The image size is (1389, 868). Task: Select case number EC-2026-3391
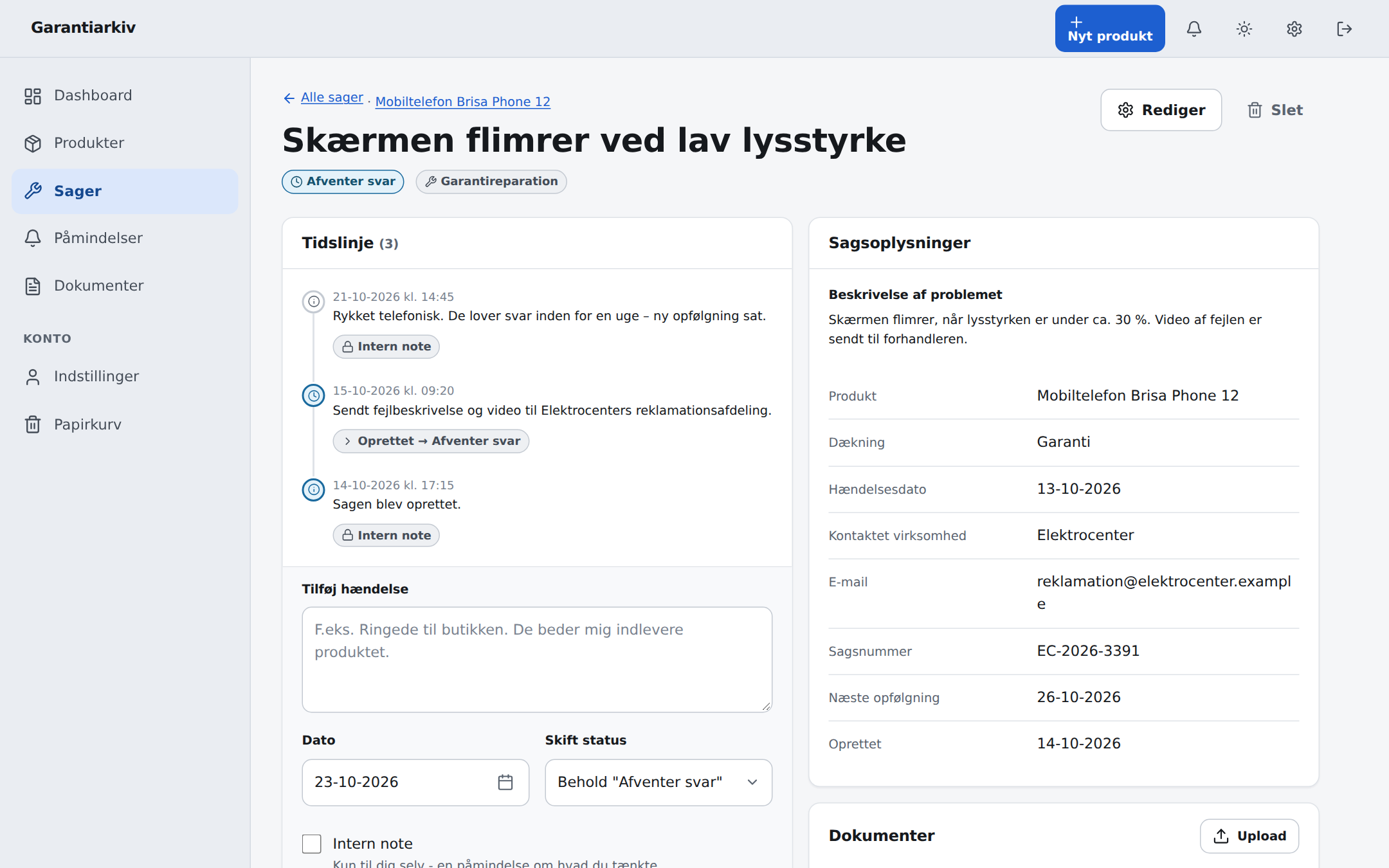(1088, 651)
